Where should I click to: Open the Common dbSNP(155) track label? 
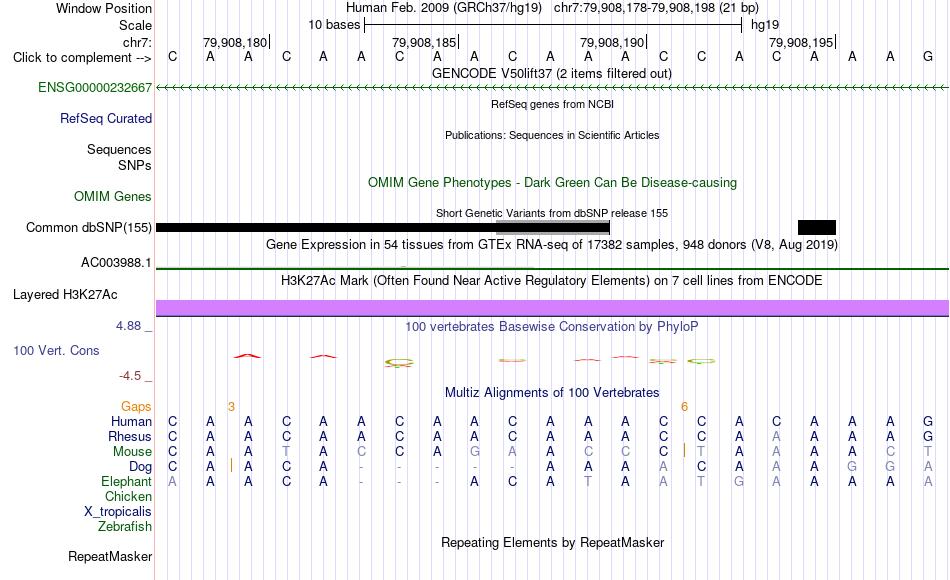pos(88,227)
